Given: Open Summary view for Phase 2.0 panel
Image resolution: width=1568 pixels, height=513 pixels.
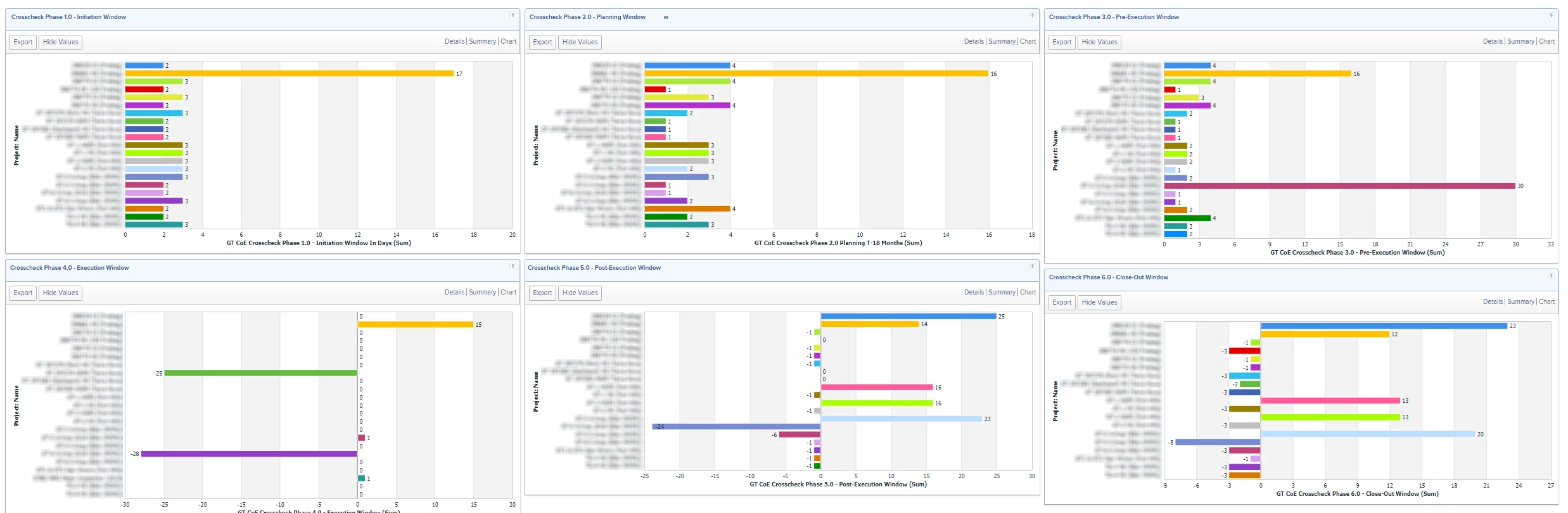Looking at the screenshot, I should [x=1002, y=42].
